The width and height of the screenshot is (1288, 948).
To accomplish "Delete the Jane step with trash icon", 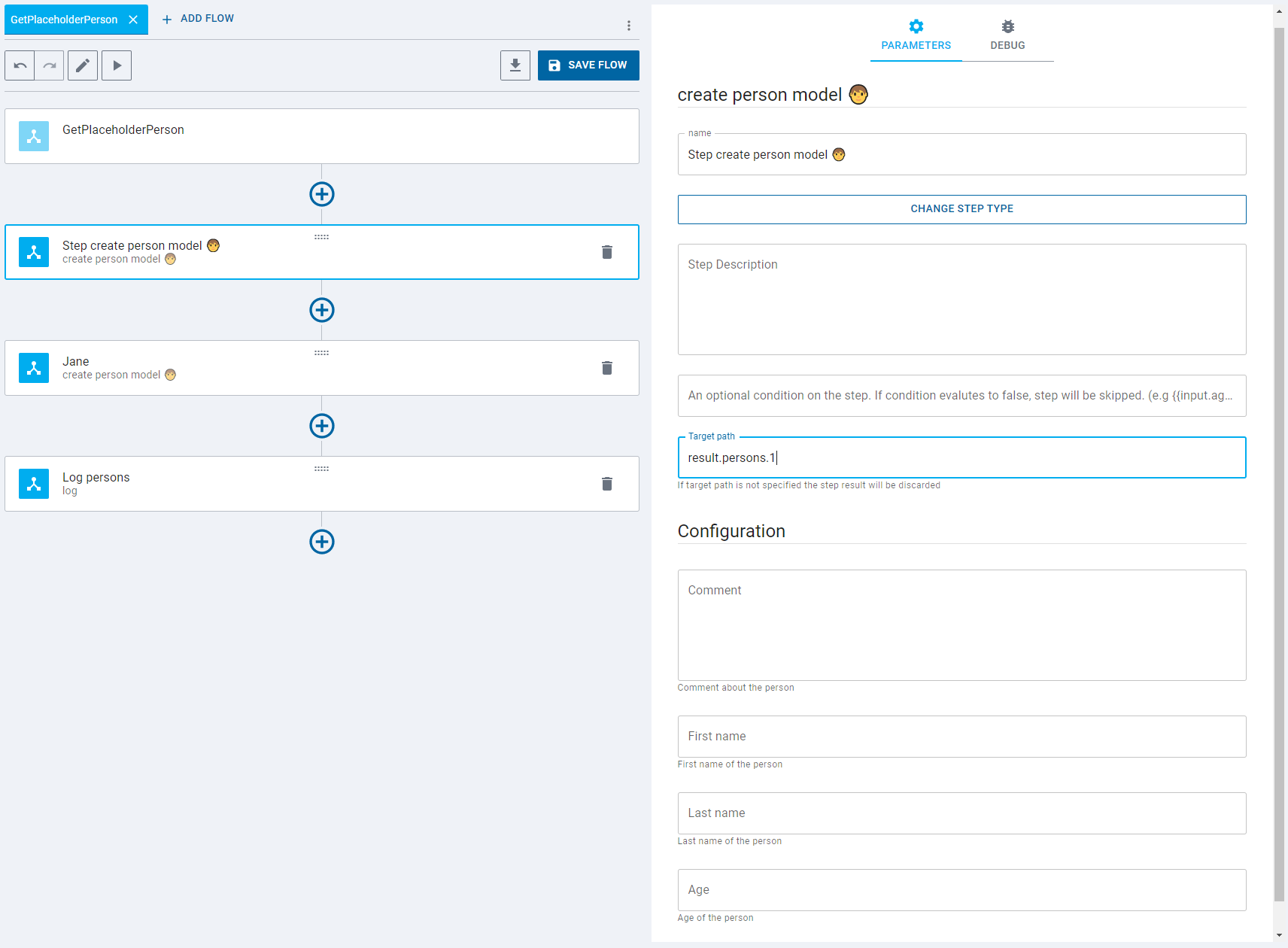I will pyautogui.click(x=607, y=368).
